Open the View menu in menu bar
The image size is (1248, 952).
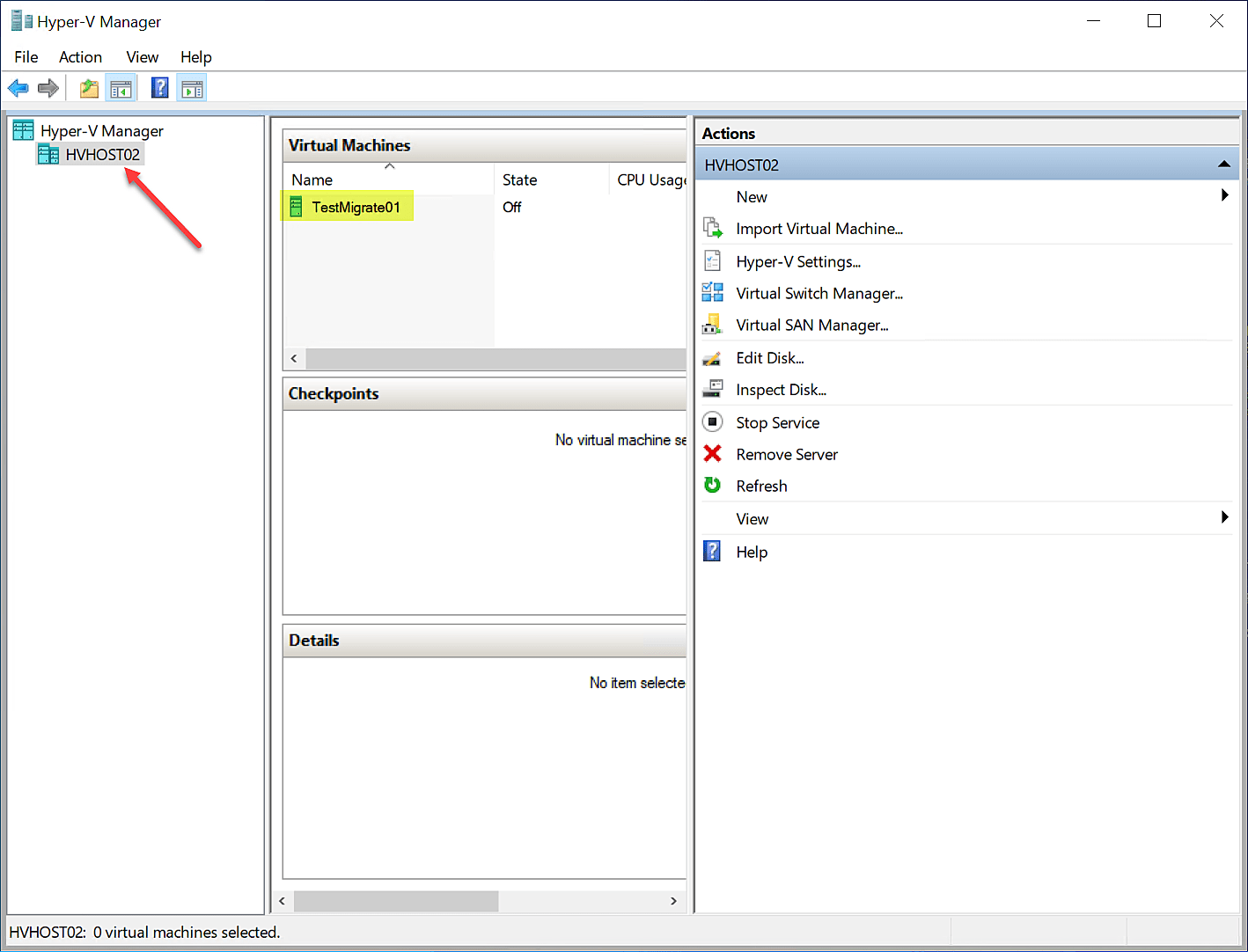[142, 57]
